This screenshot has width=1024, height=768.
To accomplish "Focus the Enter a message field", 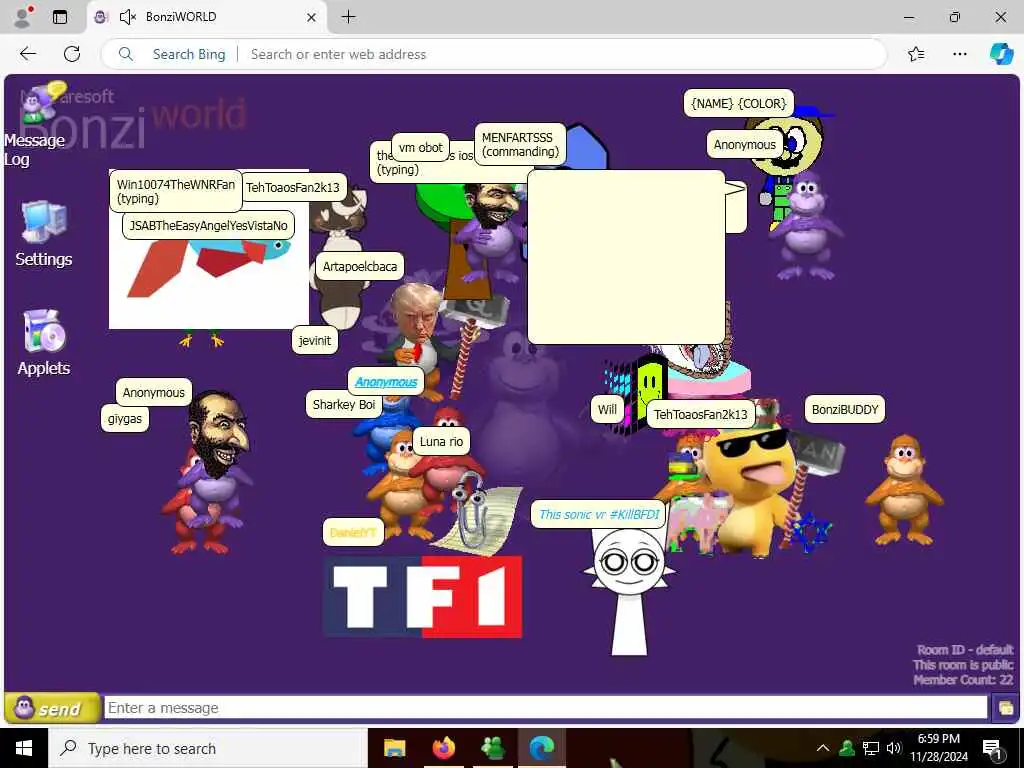I will coord(545,707).
